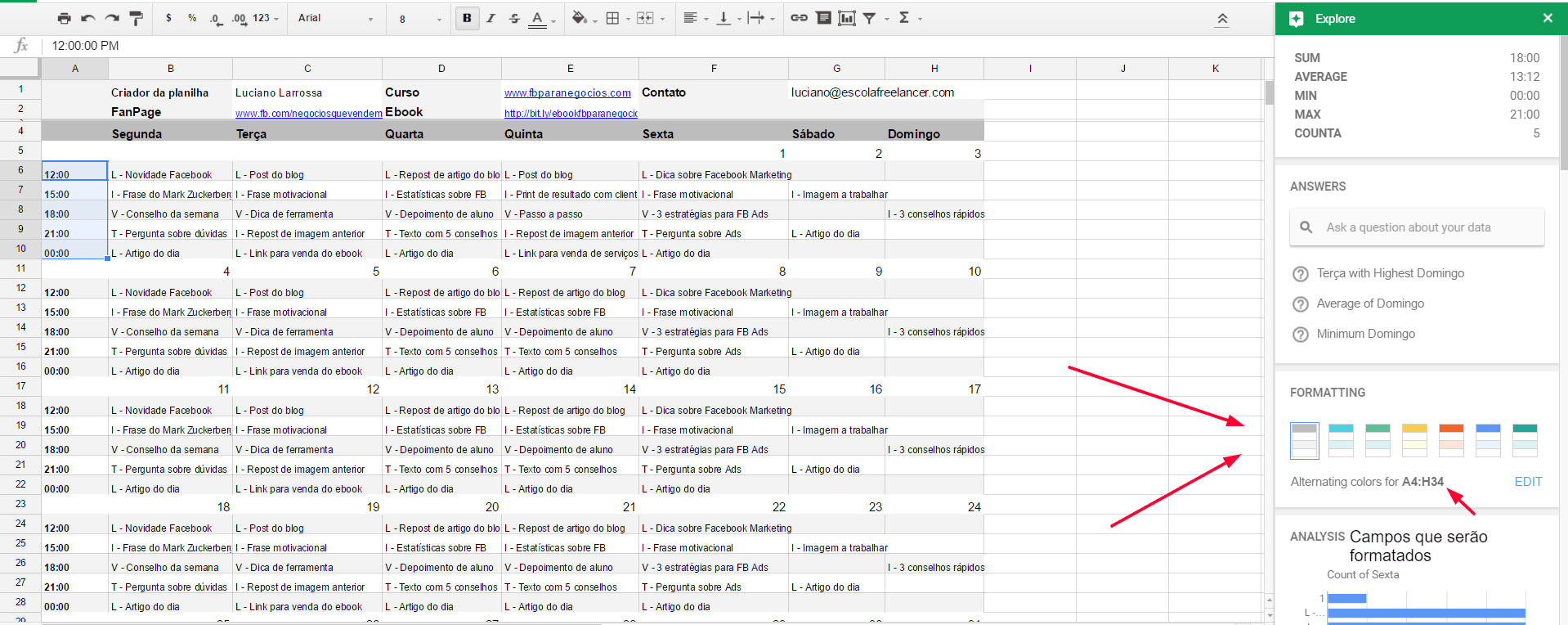This screenshot has width=1568, height=625.
Task: Format selection as percent
Action: point(192,18)
